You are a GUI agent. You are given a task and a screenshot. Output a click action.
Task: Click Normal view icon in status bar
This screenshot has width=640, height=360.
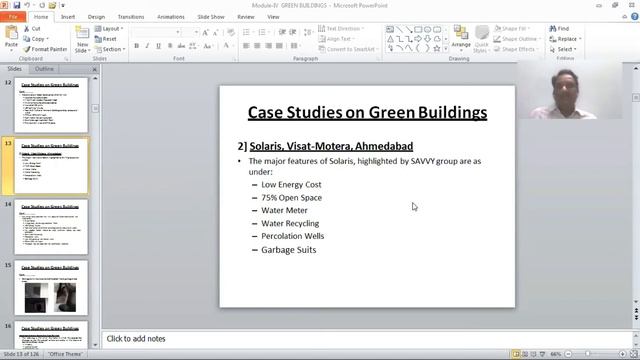coord(516,354)
